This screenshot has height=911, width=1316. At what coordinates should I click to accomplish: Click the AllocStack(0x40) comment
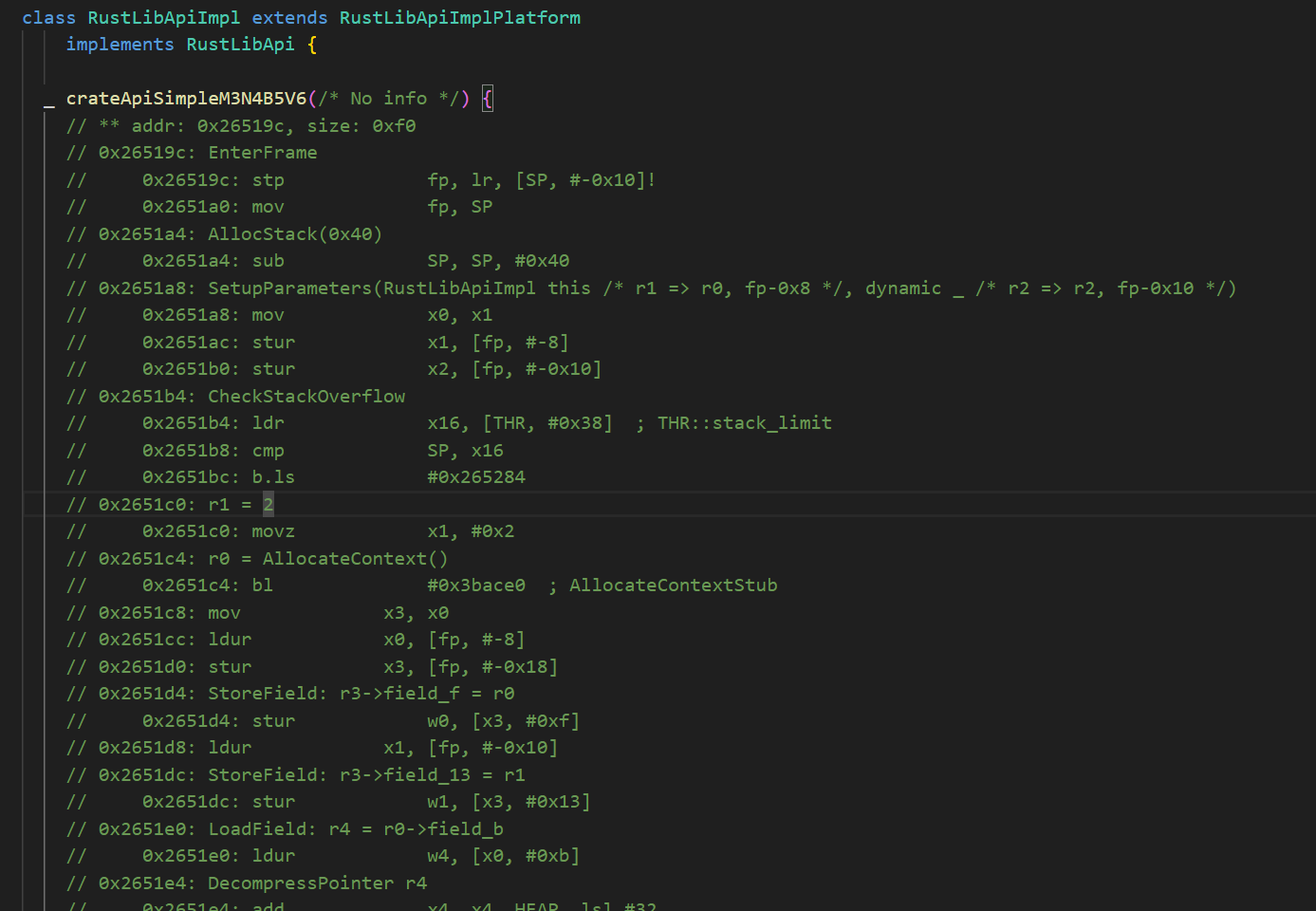coord(294,234)
